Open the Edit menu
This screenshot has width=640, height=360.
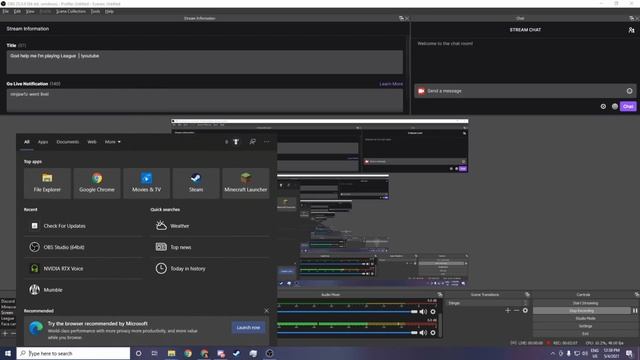[17, 11]
